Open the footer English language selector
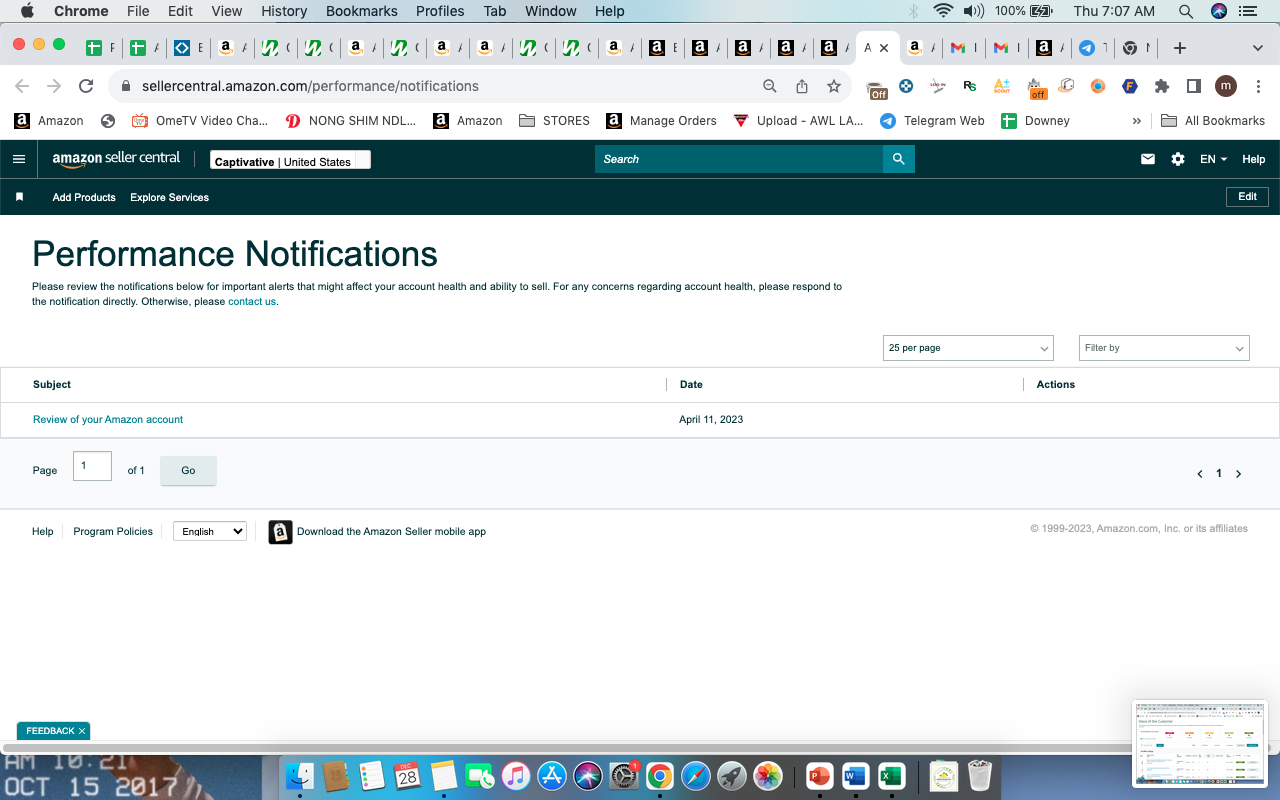The image size is (1280, 800). (x=210, y=531)
